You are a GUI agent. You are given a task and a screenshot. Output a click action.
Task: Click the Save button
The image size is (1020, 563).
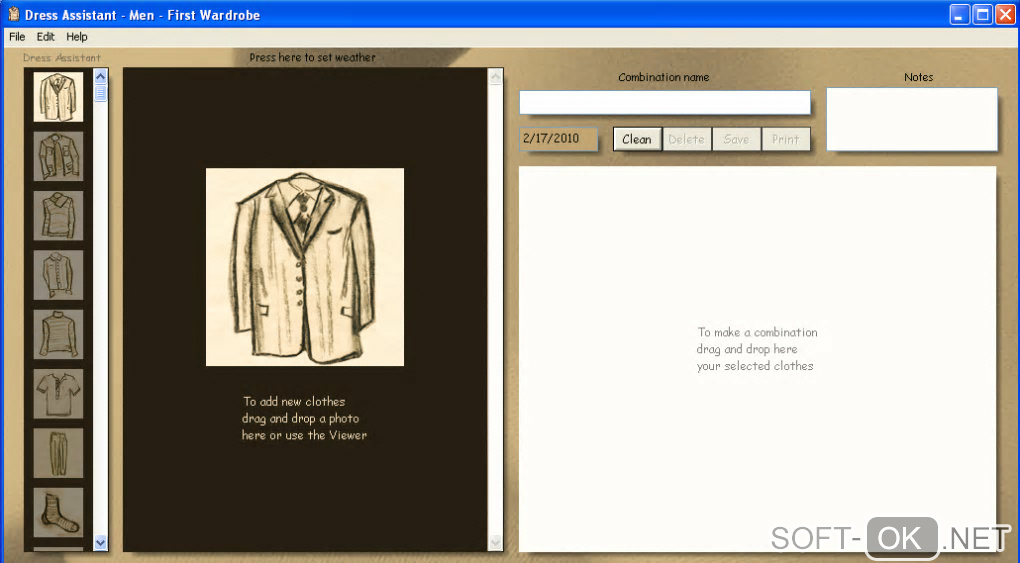[x=736, y=139]
